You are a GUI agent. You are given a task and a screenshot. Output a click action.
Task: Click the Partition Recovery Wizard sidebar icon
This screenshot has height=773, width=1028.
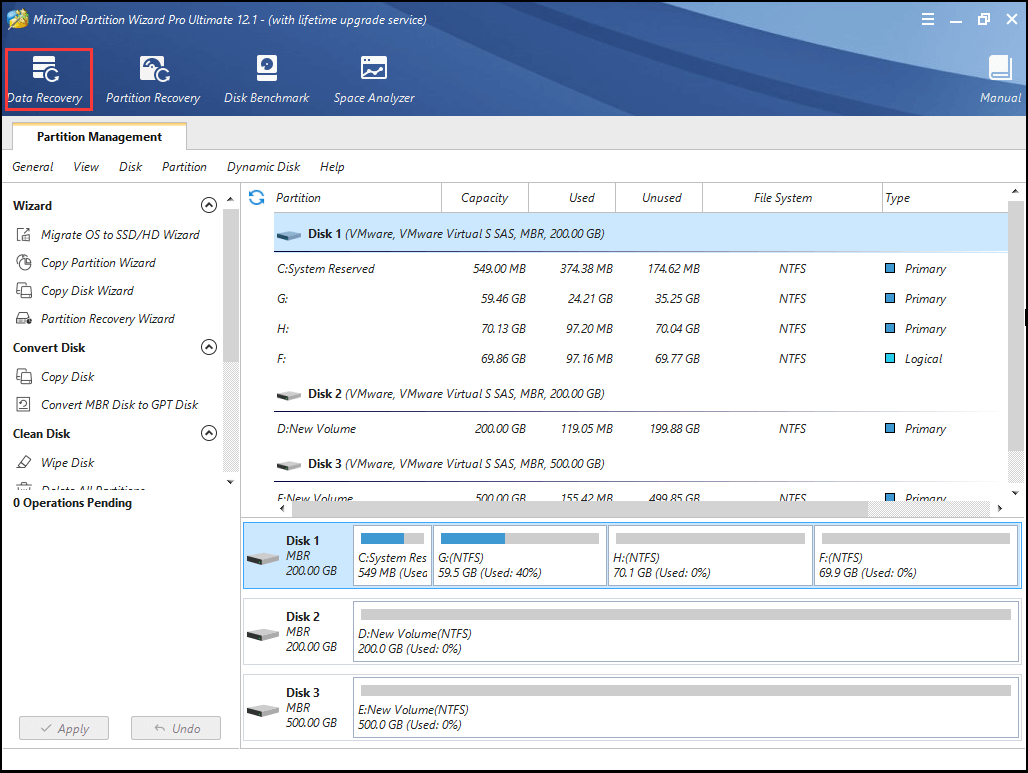(24, 319)
